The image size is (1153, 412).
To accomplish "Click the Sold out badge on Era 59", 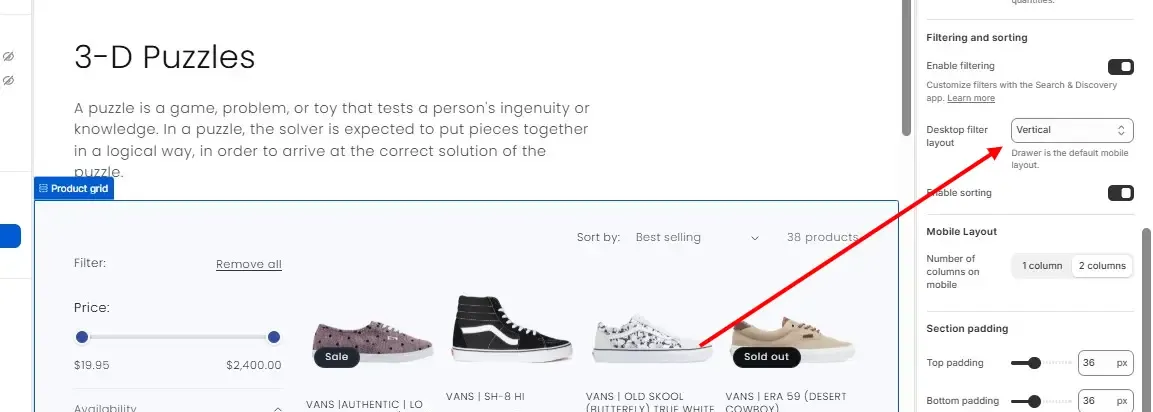I will tap(766, 357).
